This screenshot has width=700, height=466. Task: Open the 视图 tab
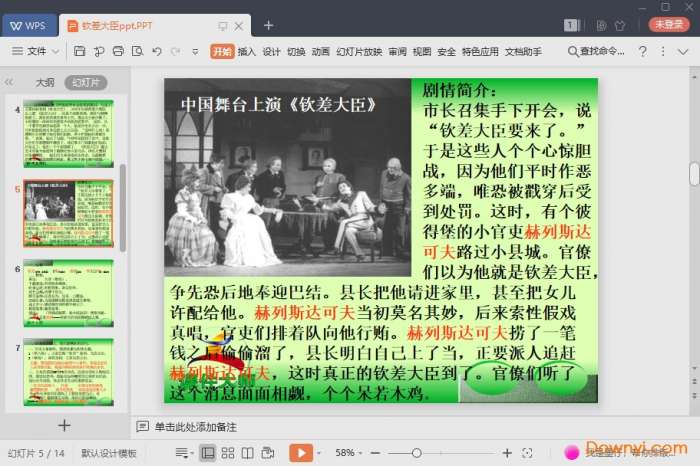[422, 52]
